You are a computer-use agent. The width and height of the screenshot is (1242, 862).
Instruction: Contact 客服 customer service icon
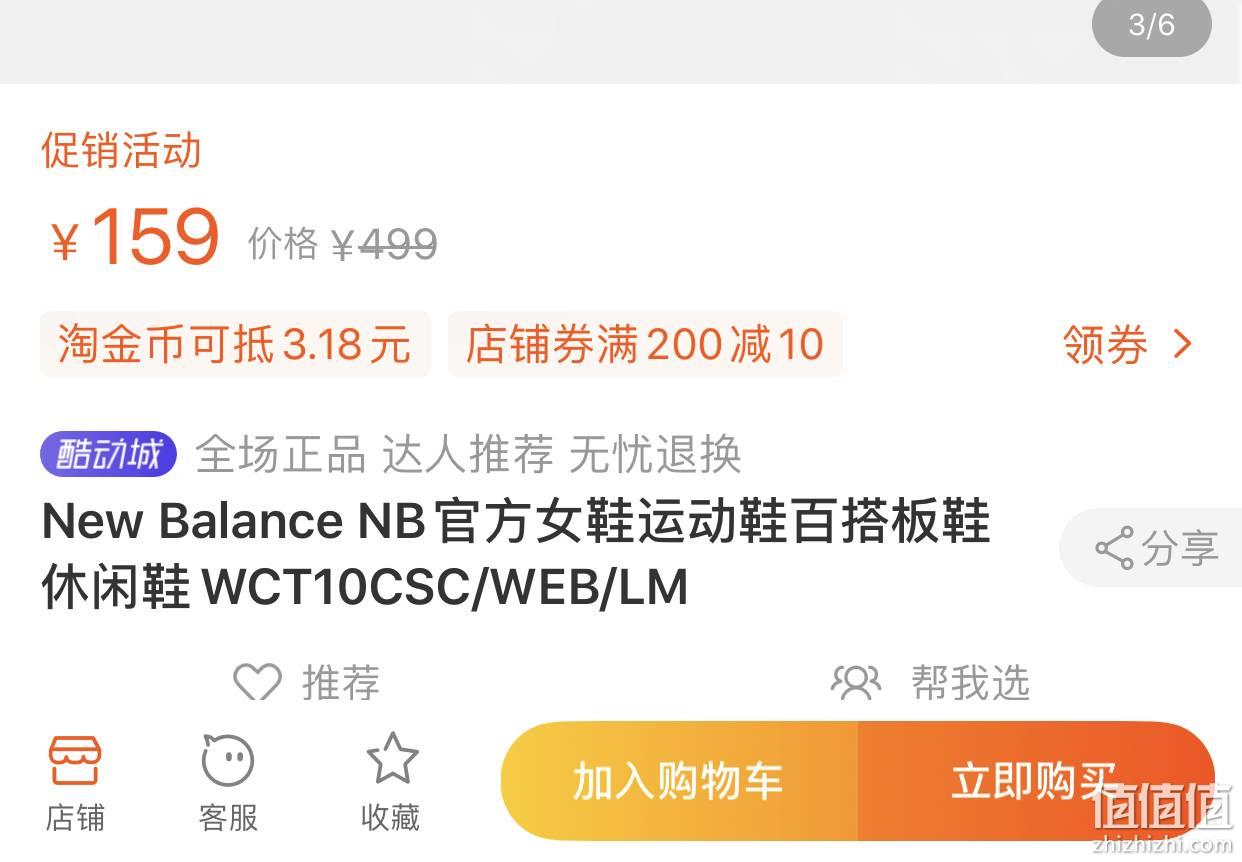(x=228, y=761)
